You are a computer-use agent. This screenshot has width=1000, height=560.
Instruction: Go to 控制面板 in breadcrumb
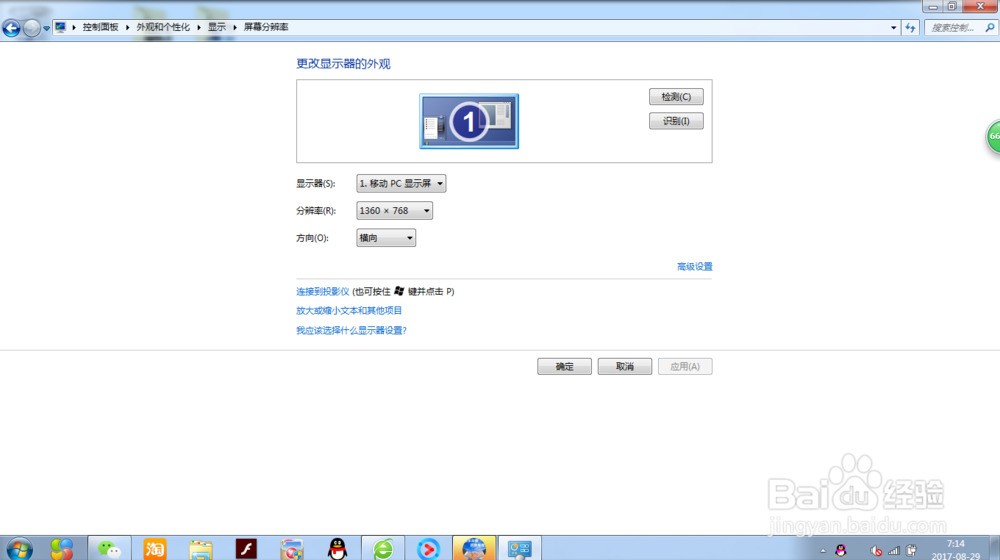100,27
